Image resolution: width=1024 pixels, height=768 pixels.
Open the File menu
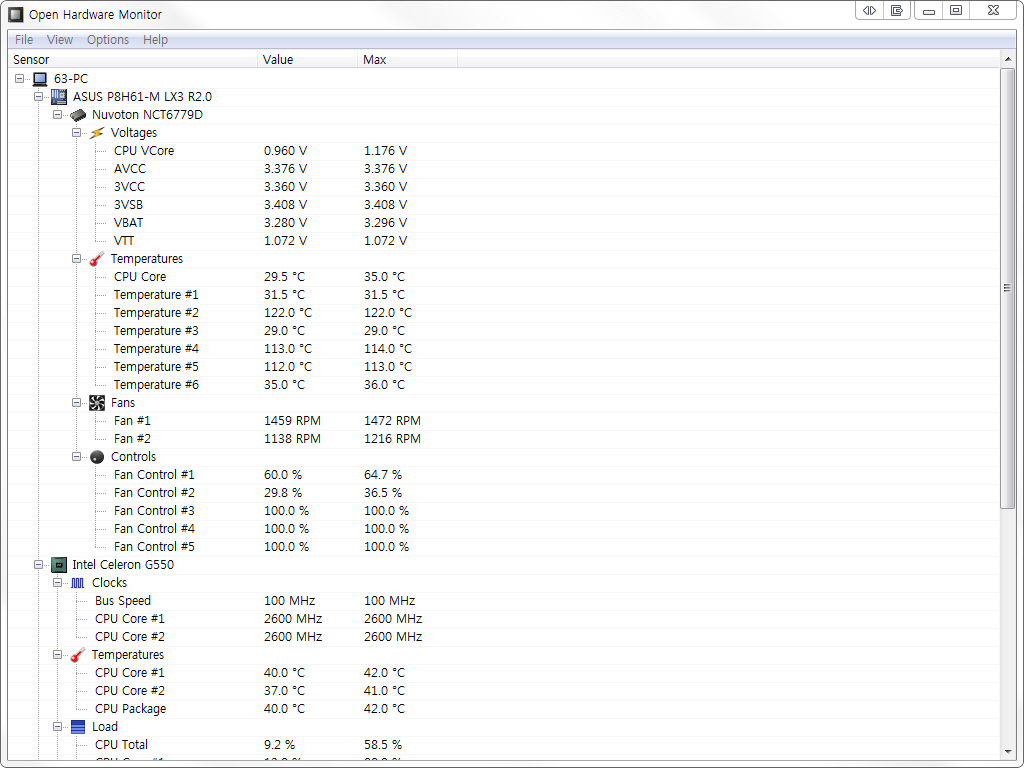pyautogui.click(x=24, y=40)
